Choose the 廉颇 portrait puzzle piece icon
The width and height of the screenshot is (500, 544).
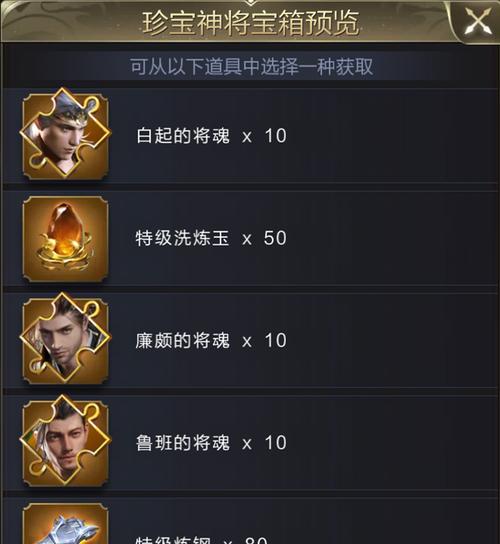pos(65,338)
